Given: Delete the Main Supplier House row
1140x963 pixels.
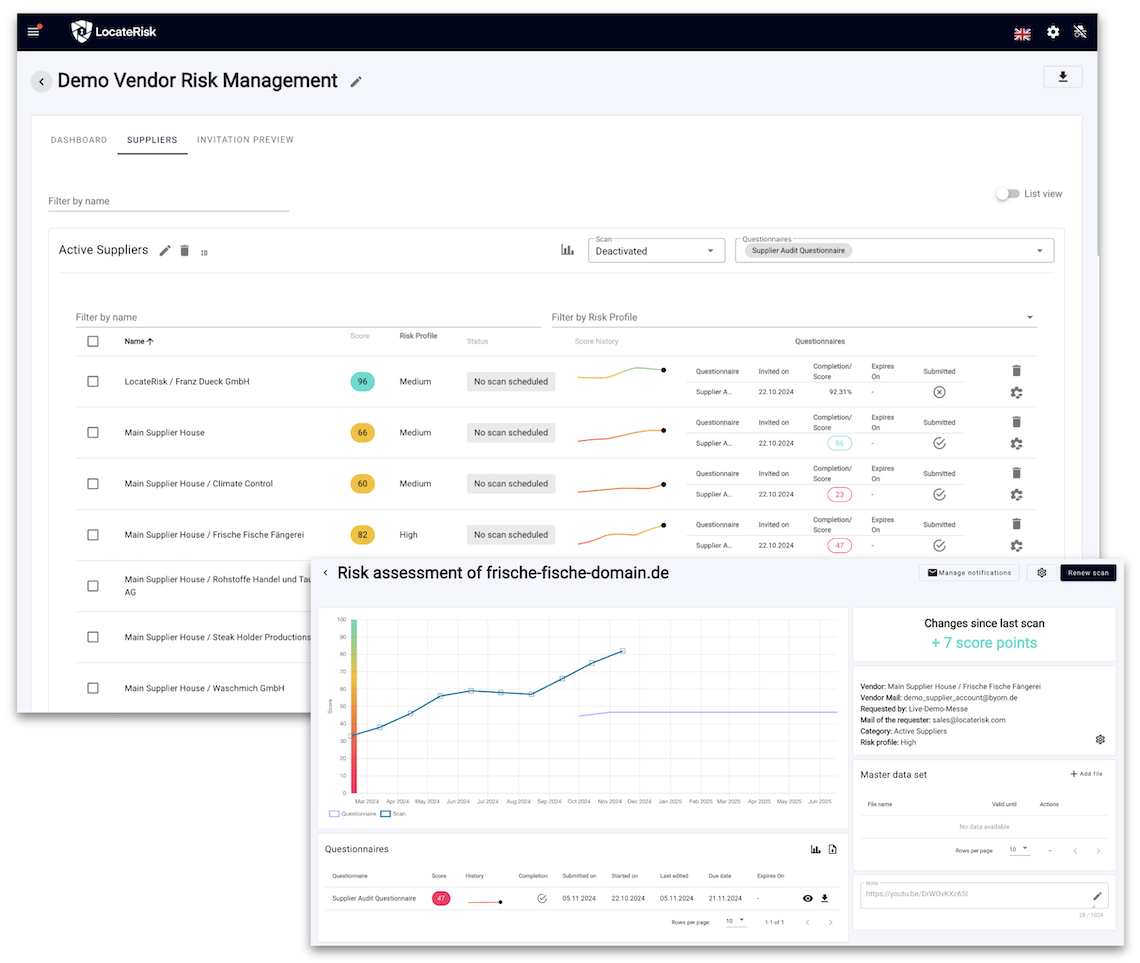Looking at the screenshot, I should tap(1016, 422).
